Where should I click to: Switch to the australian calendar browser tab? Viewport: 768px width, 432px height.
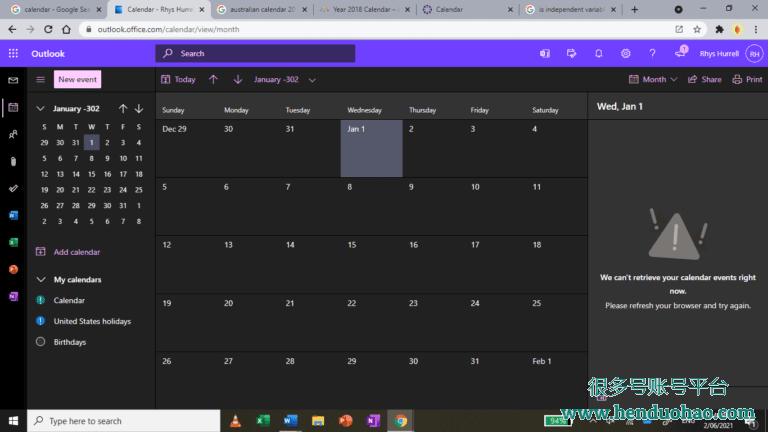click(263, 9)
